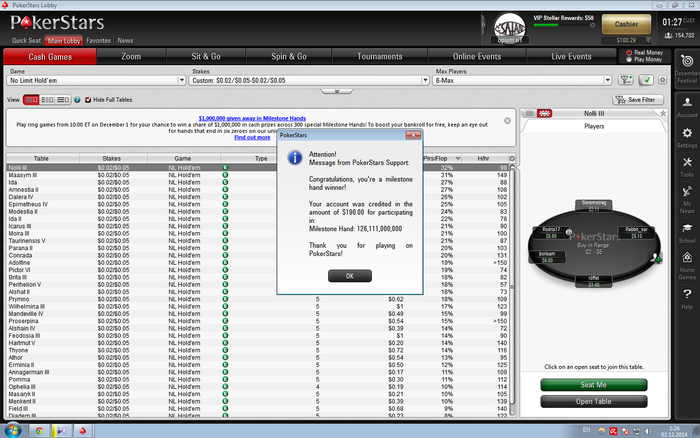This screenshot has height=438, width=700.
Task: Switch to the Online Events tab
Action: 477,56
